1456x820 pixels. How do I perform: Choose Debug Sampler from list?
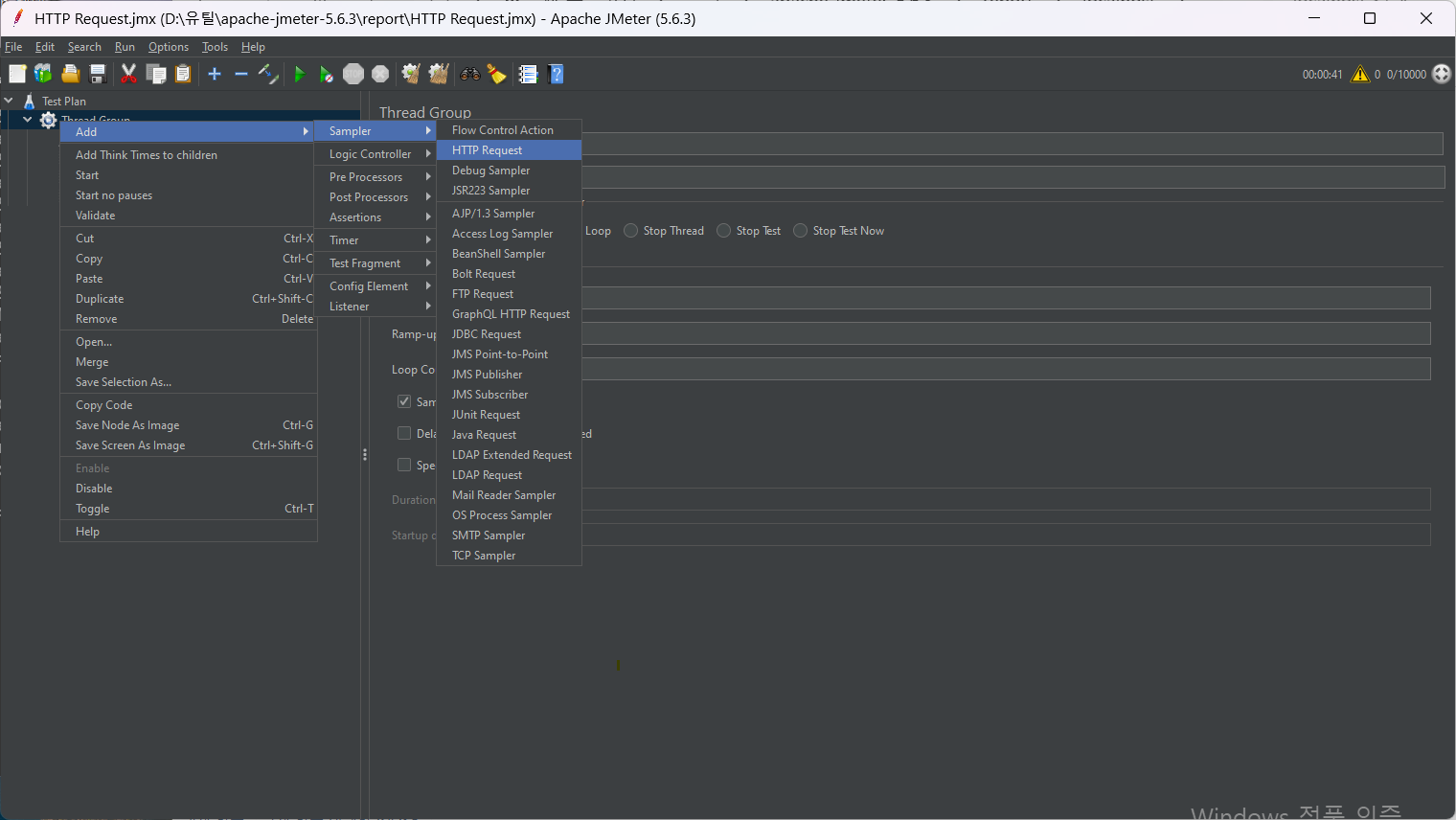click(x=509, y=171)
